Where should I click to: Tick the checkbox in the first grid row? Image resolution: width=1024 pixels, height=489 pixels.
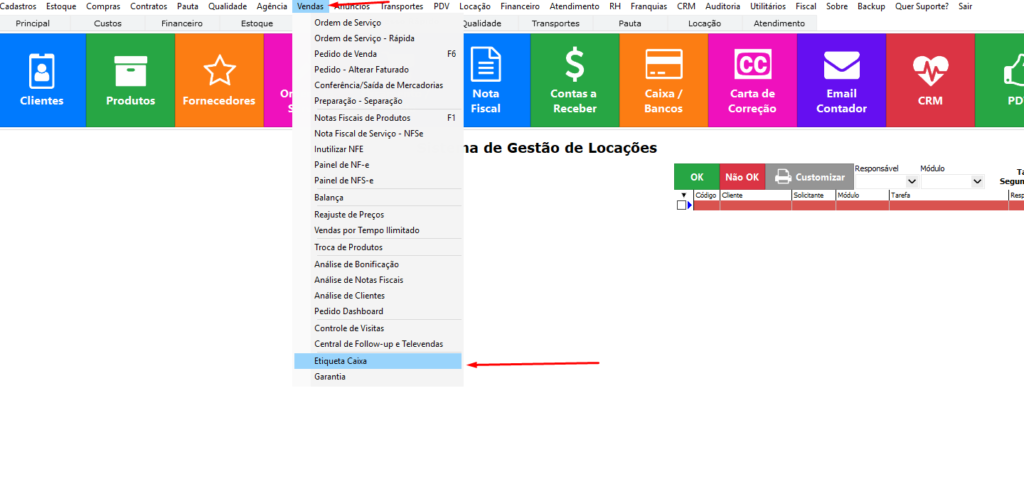coord(682,205)
